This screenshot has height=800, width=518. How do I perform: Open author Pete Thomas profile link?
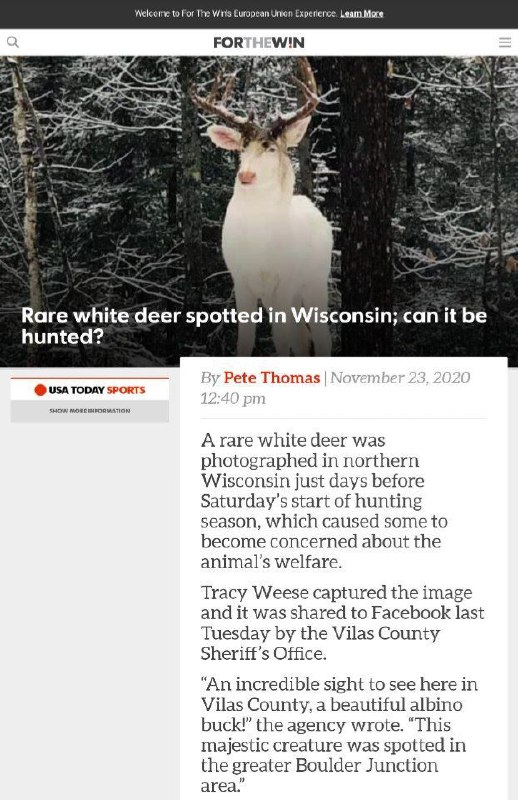[x=272, y=378]
